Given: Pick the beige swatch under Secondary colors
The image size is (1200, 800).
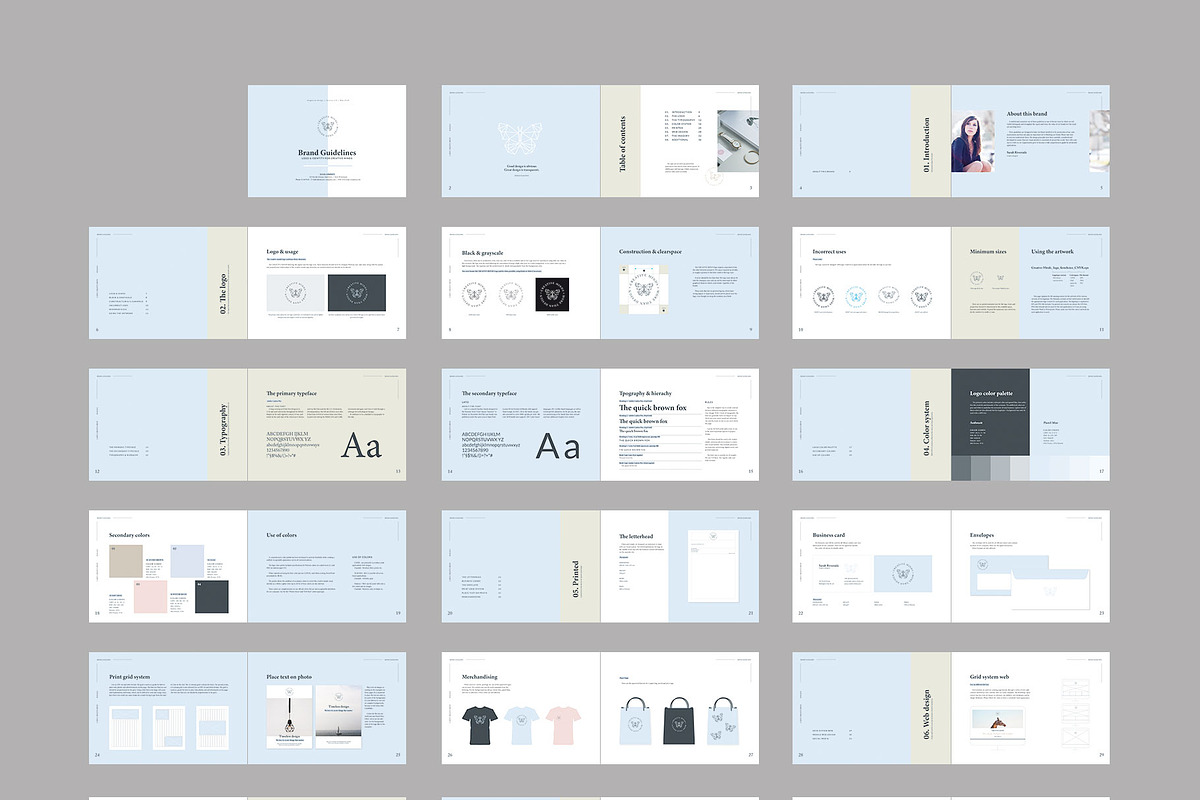Looking at the screenshot, I should point(126,562).
